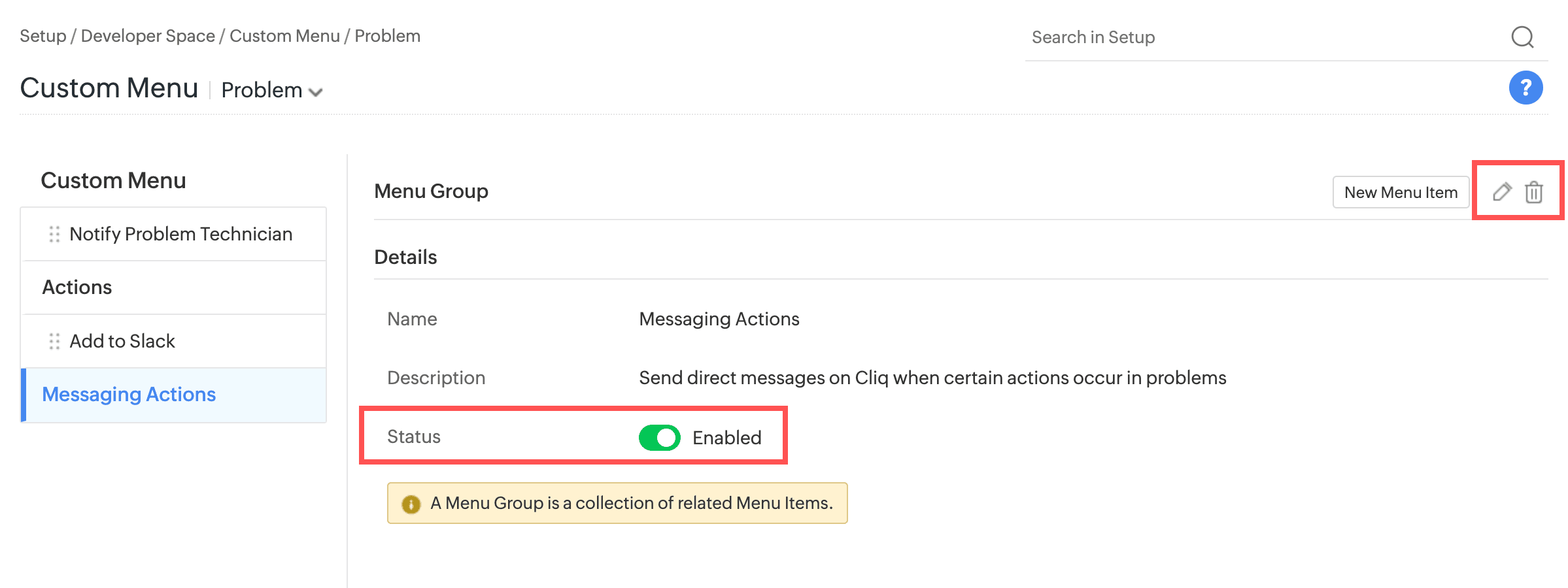The width and height of the screenshot is (1568, 588).
Task: Click drag handle beside Add to Slack
Action: click(x=54, y=341)
